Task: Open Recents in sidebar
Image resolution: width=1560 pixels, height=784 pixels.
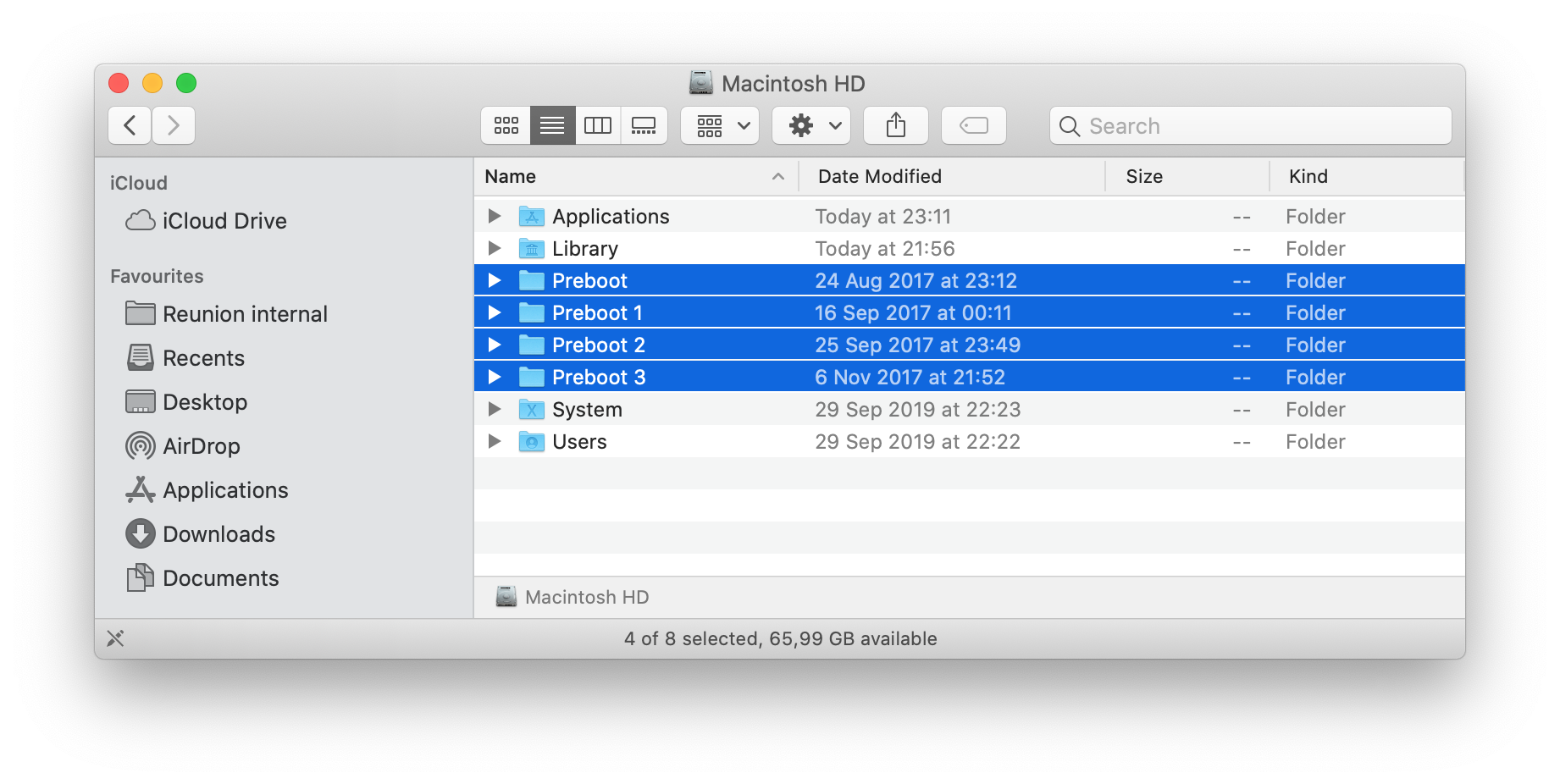Action: click(x=203, y=358)
